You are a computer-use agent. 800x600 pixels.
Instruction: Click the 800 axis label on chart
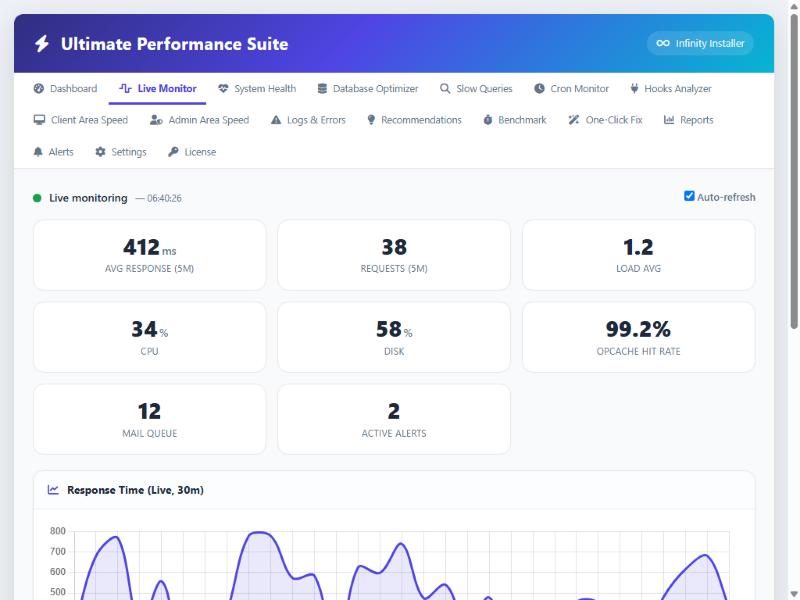[x=58, y=531]
